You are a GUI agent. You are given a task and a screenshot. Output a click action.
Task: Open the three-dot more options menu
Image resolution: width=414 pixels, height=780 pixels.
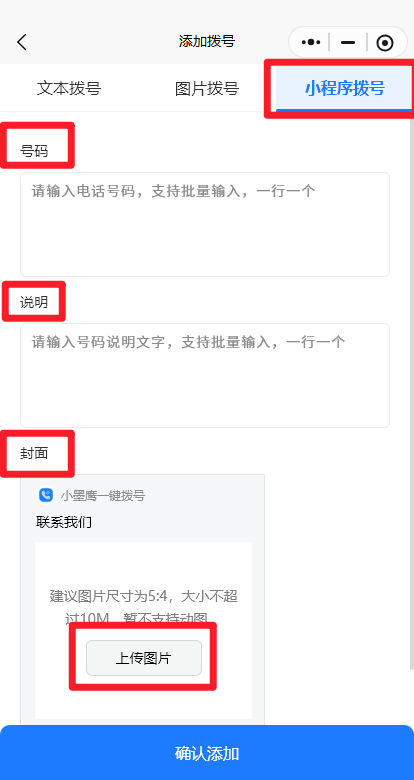point(311,42)
